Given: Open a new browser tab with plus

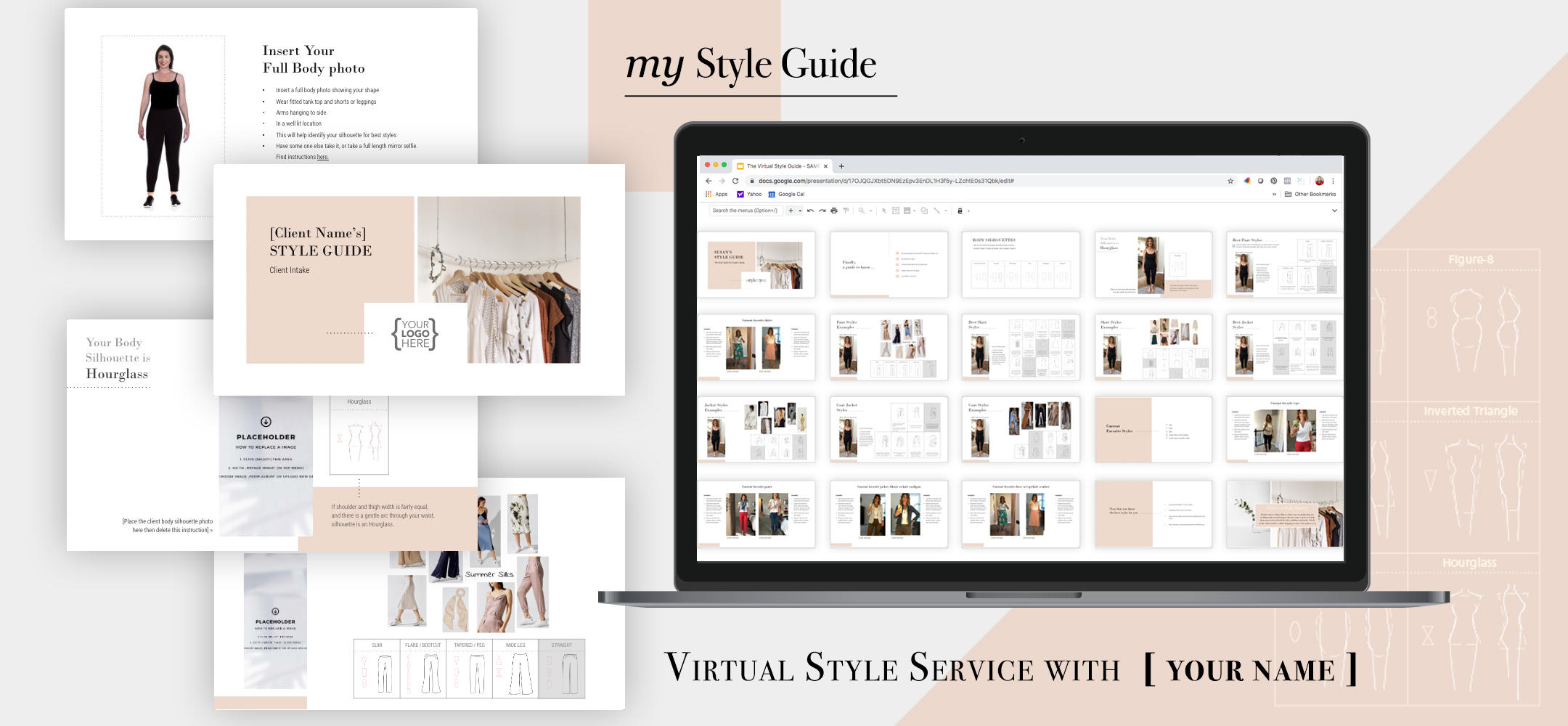Looking at the screenshot, I should point(842,166).
